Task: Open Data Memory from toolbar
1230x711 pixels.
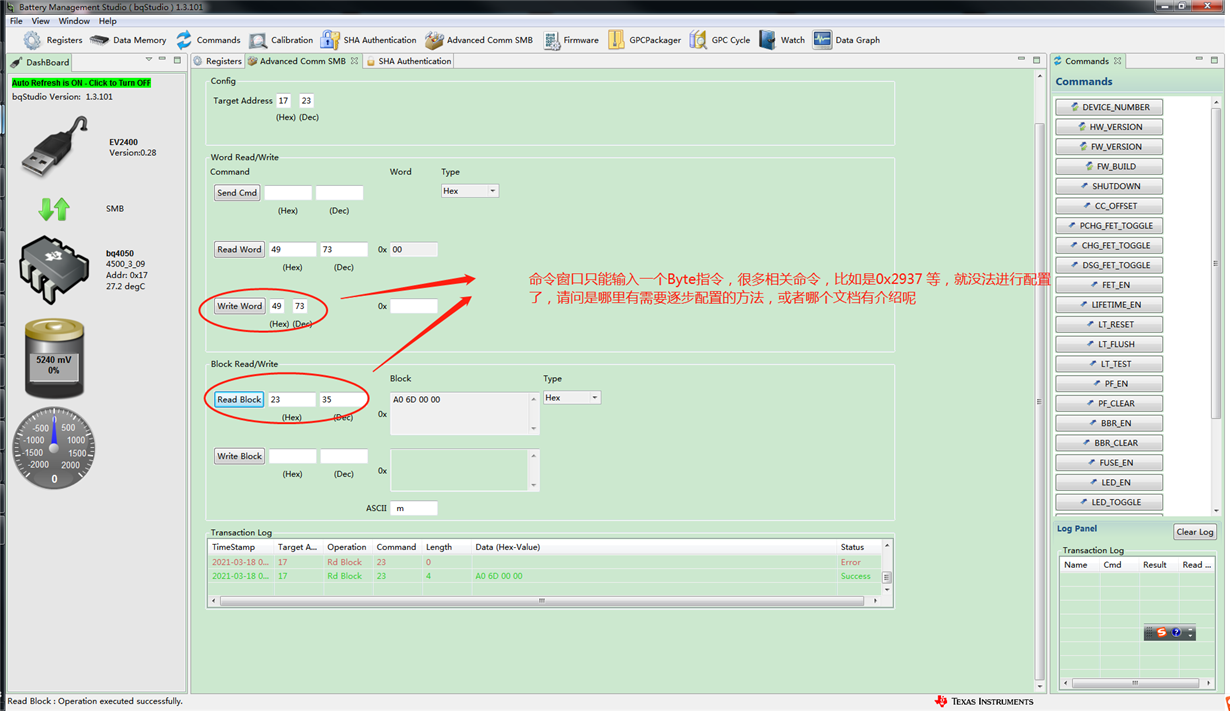Action: [128, 40]
